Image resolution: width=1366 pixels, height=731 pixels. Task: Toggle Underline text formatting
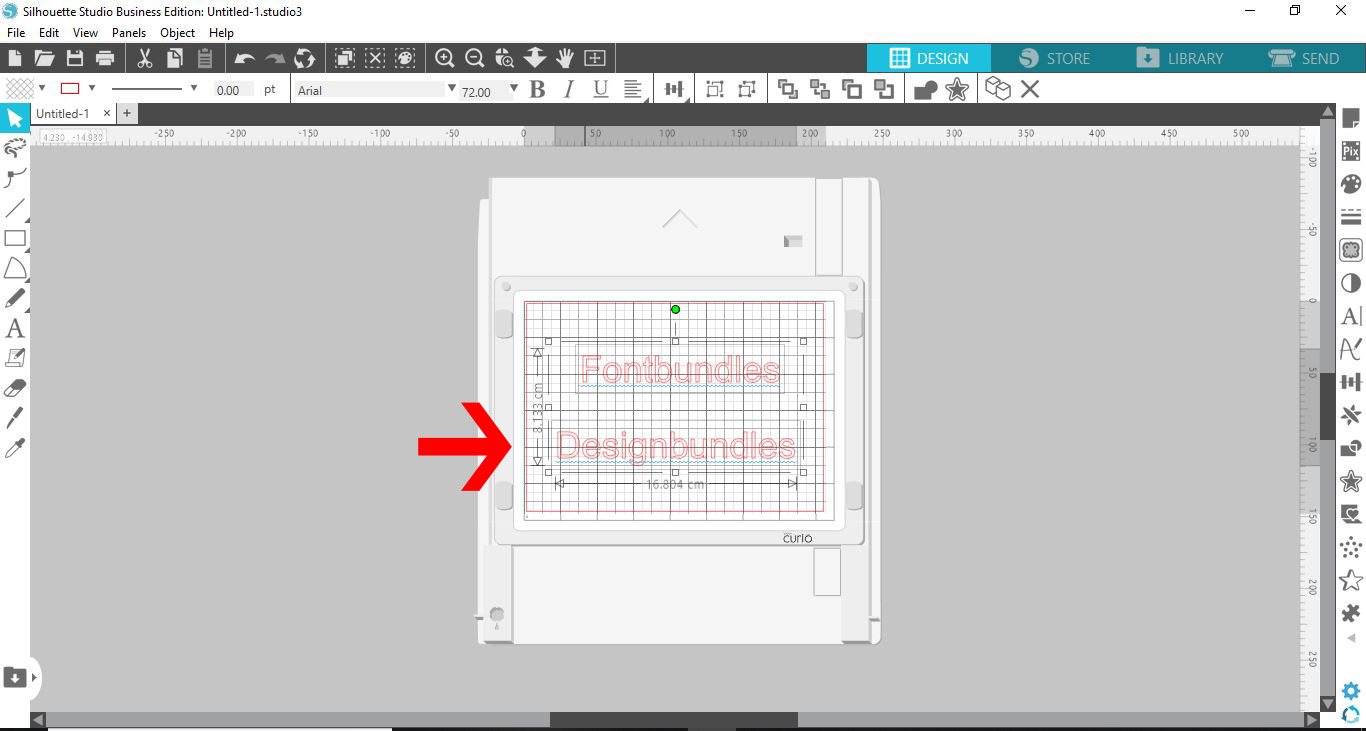click(600, 90)
